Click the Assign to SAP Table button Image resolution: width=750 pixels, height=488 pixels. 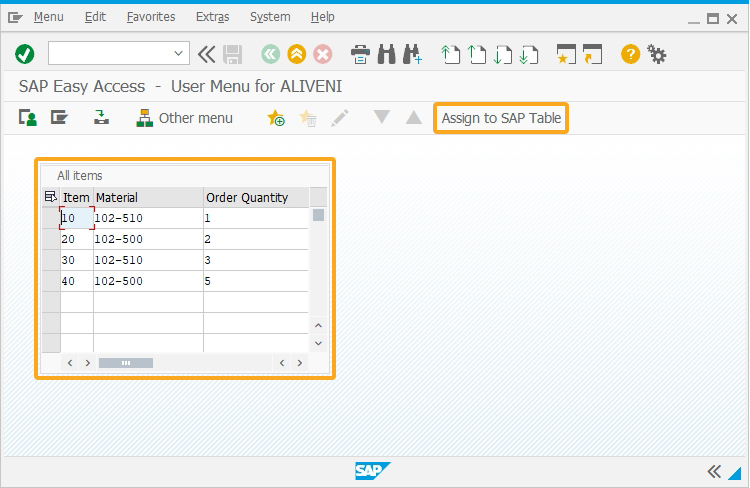pyautogui.click(x=501, y=118)
